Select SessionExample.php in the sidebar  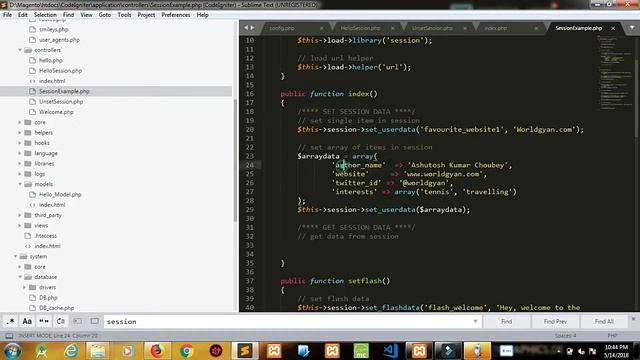point(116,91)
